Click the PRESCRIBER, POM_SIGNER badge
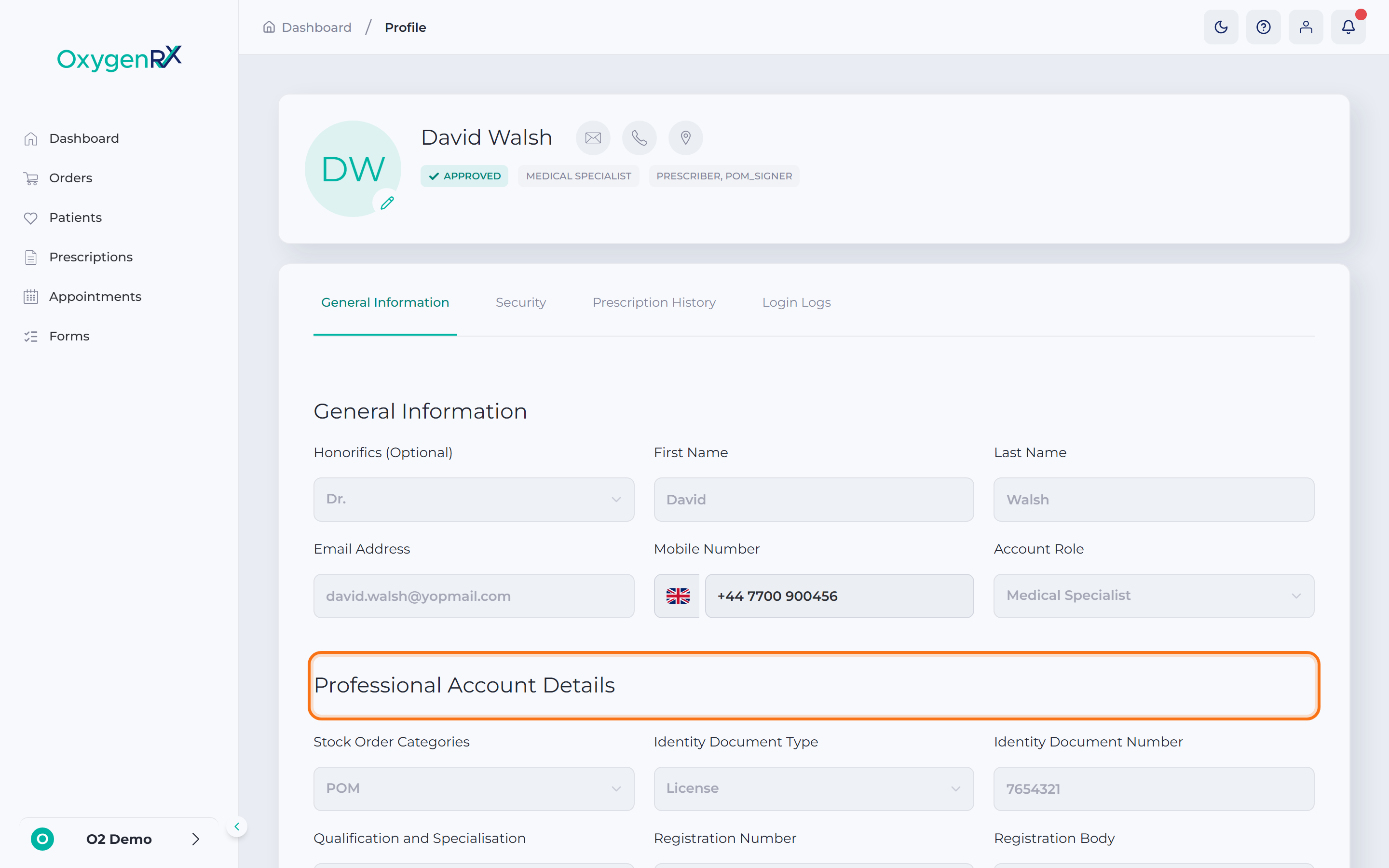The height and width of the screenshot is (868, 1389). click(x=724, y=176)
